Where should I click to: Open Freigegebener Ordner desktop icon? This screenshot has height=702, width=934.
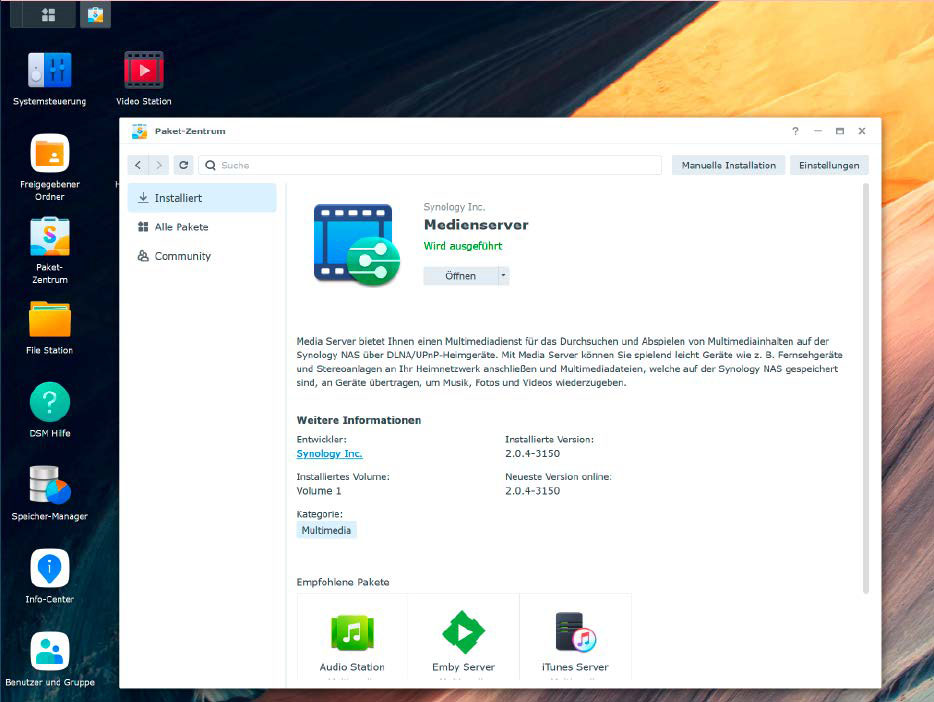(49, 167)
